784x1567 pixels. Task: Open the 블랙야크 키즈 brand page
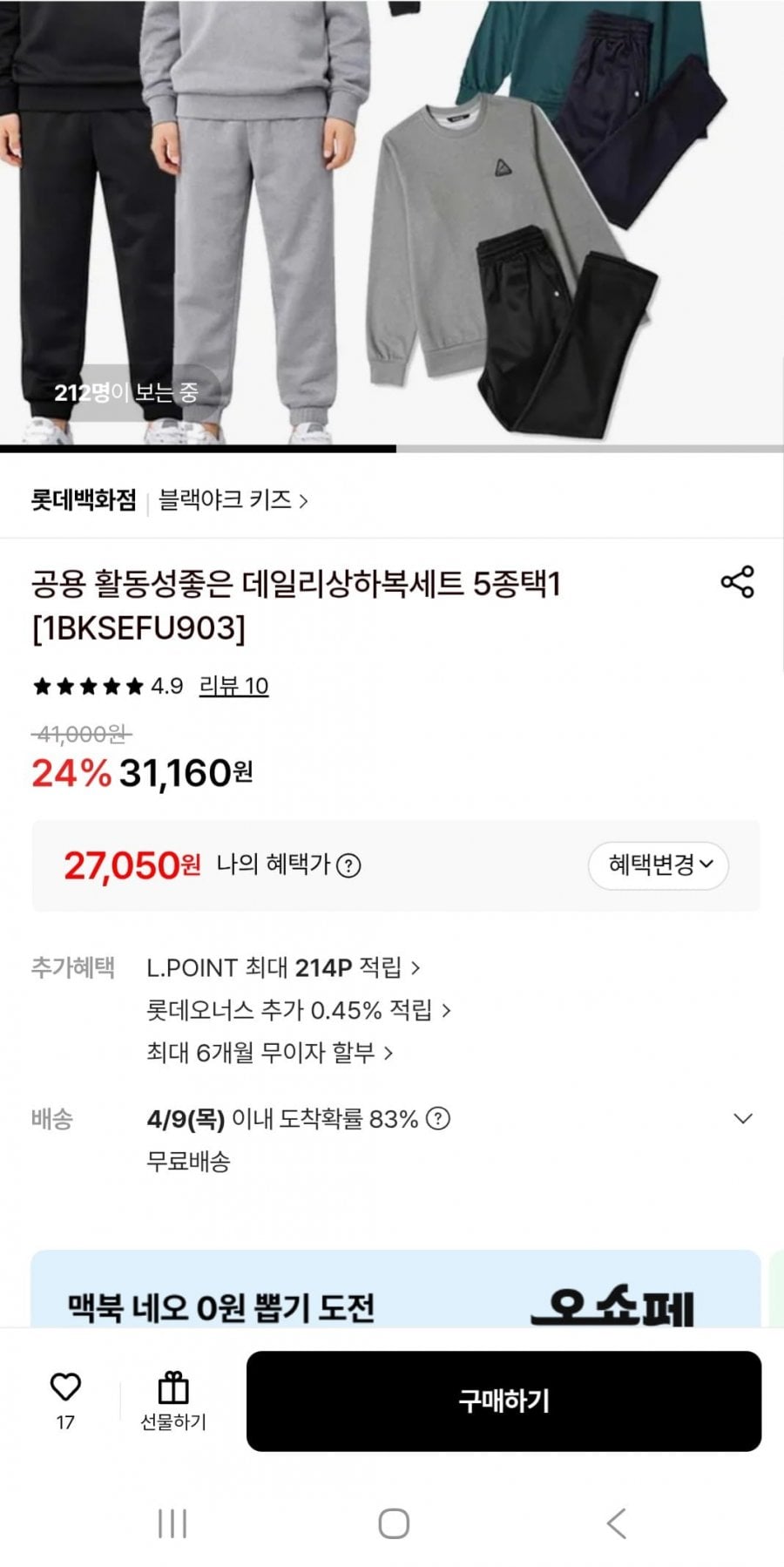pyautogui.click(x=233, y=500)
